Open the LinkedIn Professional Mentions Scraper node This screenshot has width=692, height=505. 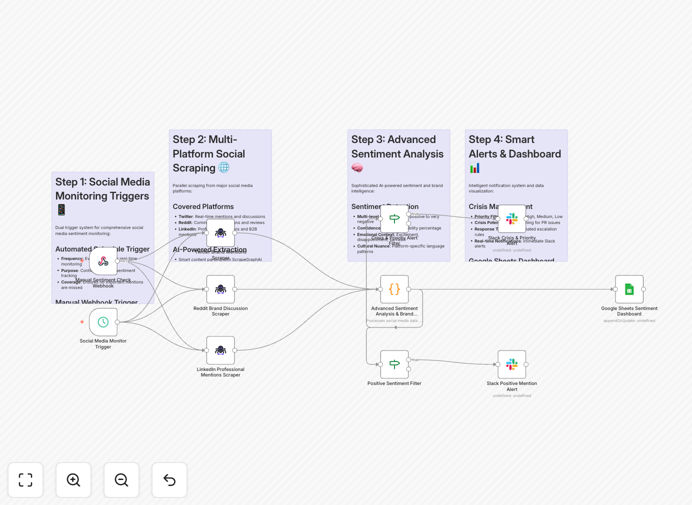click(221, 350)
